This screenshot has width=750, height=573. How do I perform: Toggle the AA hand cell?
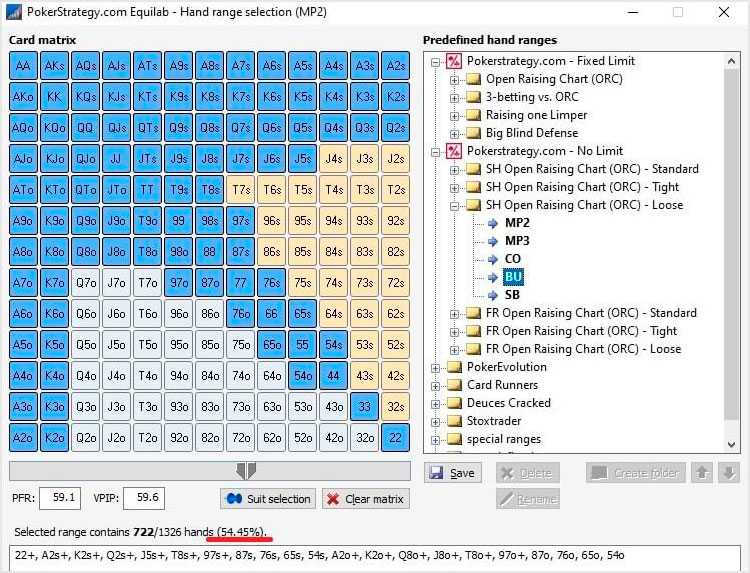coord(23,66)
